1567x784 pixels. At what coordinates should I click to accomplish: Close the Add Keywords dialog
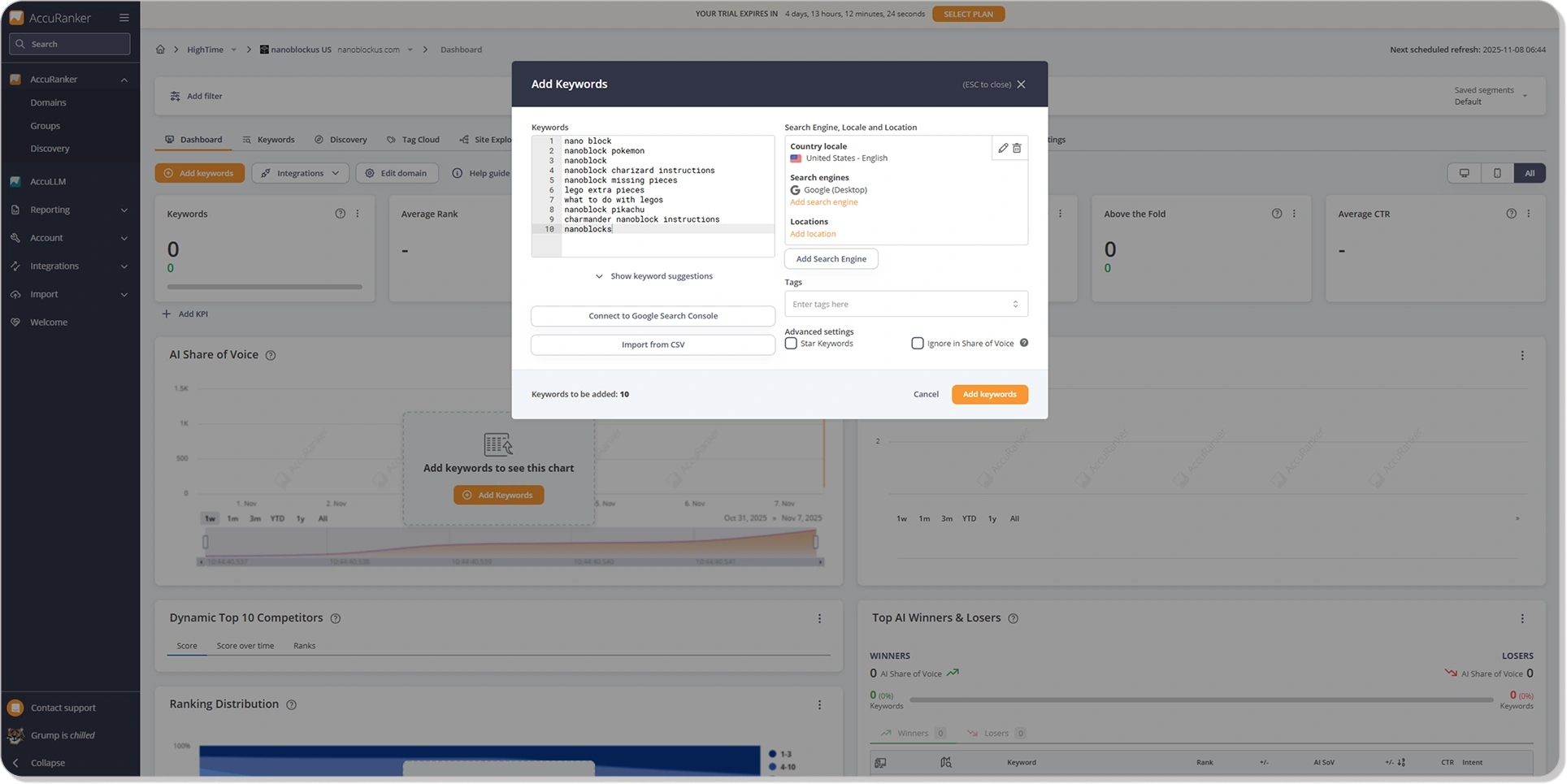[x=1021, y=84]
